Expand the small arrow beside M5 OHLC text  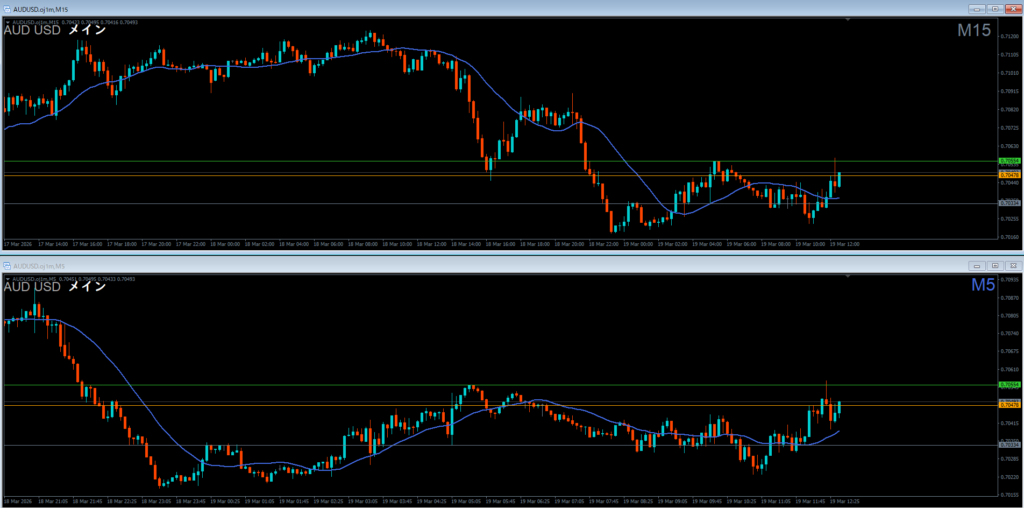coord(6,278)
